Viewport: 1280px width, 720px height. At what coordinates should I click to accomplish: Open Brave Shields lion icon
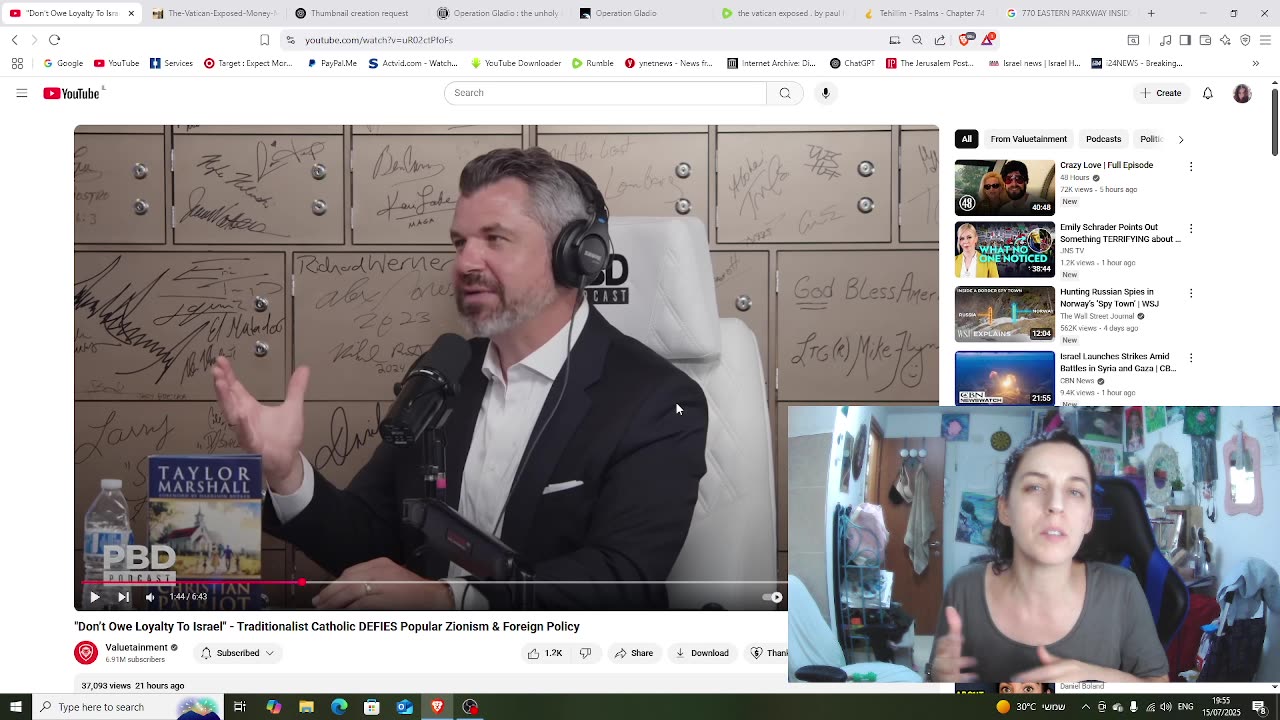964,40
